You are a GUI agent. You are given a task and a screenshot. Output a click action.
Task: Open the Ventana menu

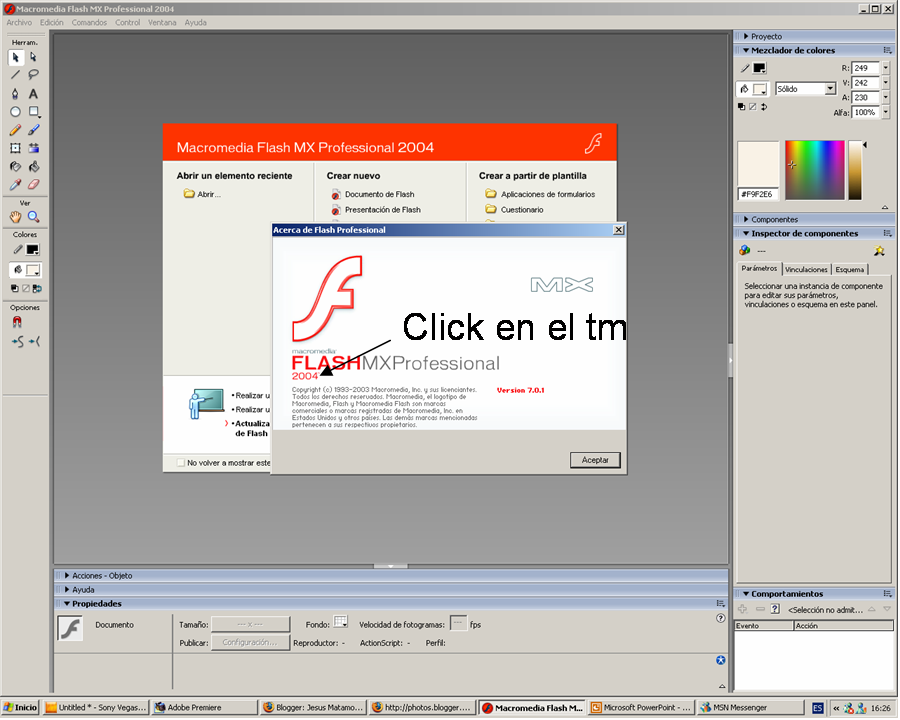pyautogui.click(x=162, y=23)
